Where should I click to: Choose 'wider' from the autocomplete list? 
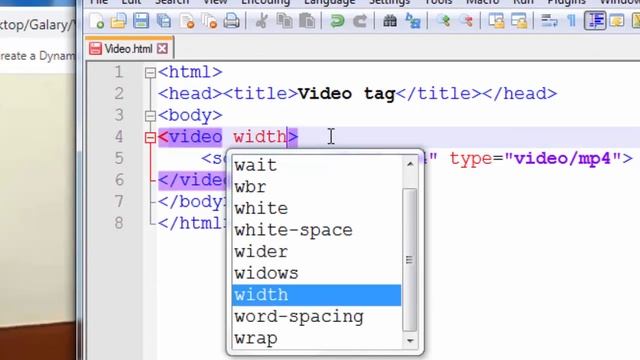click(316, 252)
